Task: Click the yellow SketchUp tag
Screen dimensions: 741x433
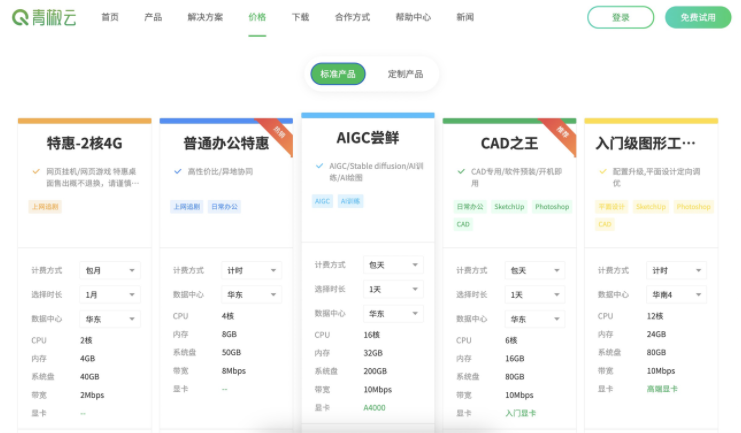Action: pos(651,207)
